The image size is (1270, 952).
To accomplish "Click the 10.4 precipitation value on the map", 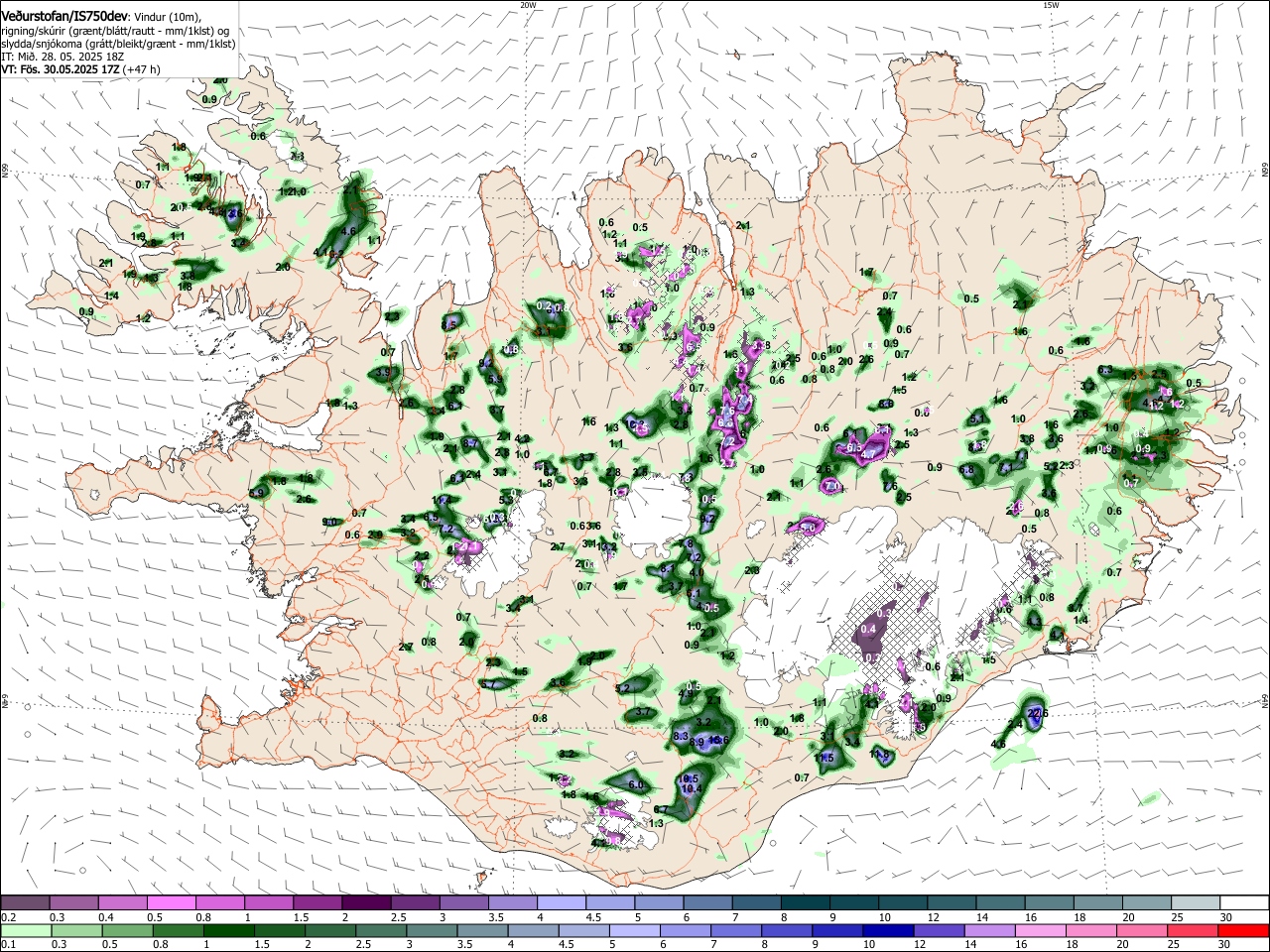I will pyautogui.click(x=692, y=789).
